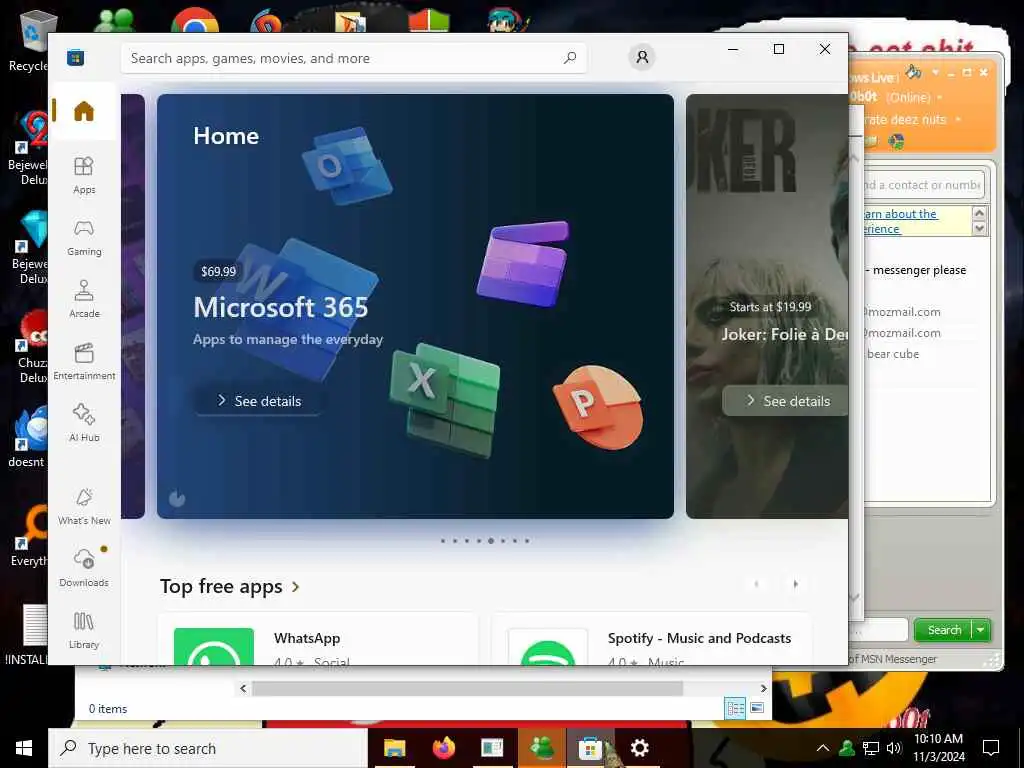Click the MSN butterfly globe icon
The height and width of the screenshot is (768, 1024).
(897, 141)
